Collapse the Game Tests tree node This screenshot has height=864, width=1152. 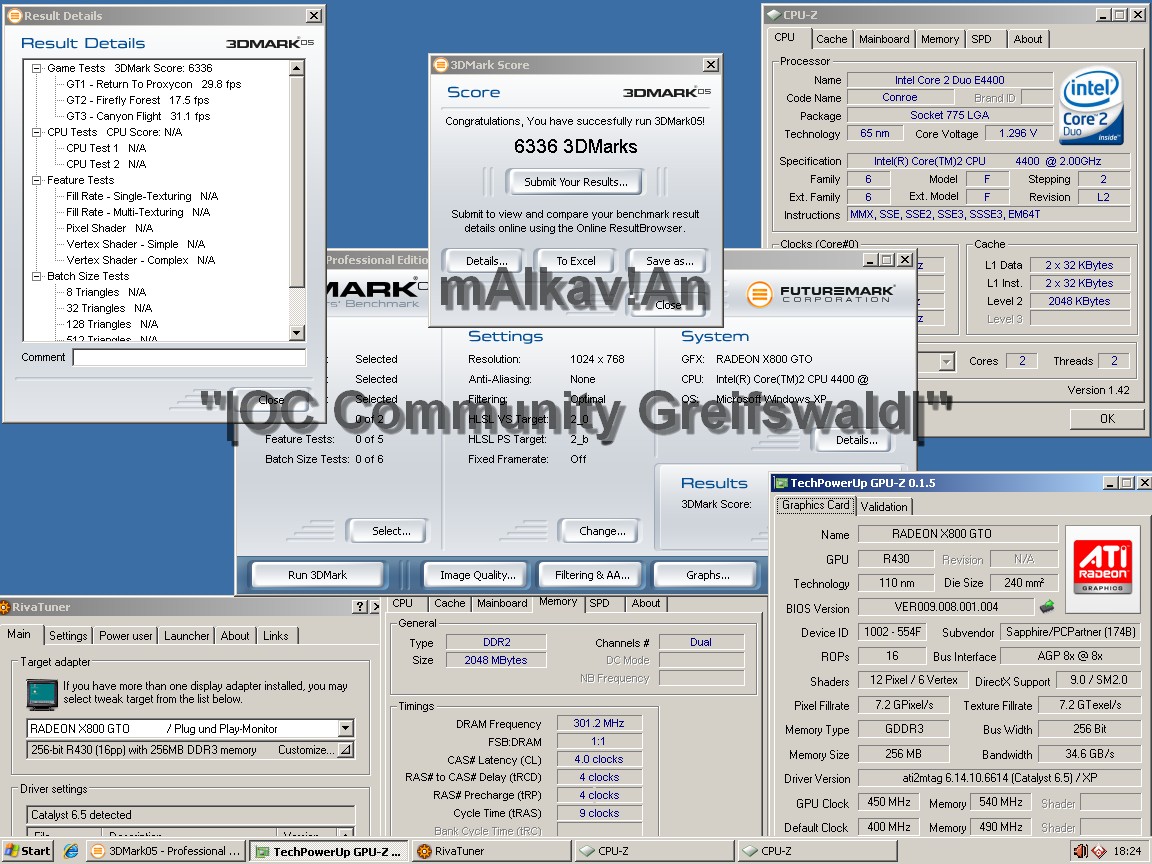click(36, 68)
